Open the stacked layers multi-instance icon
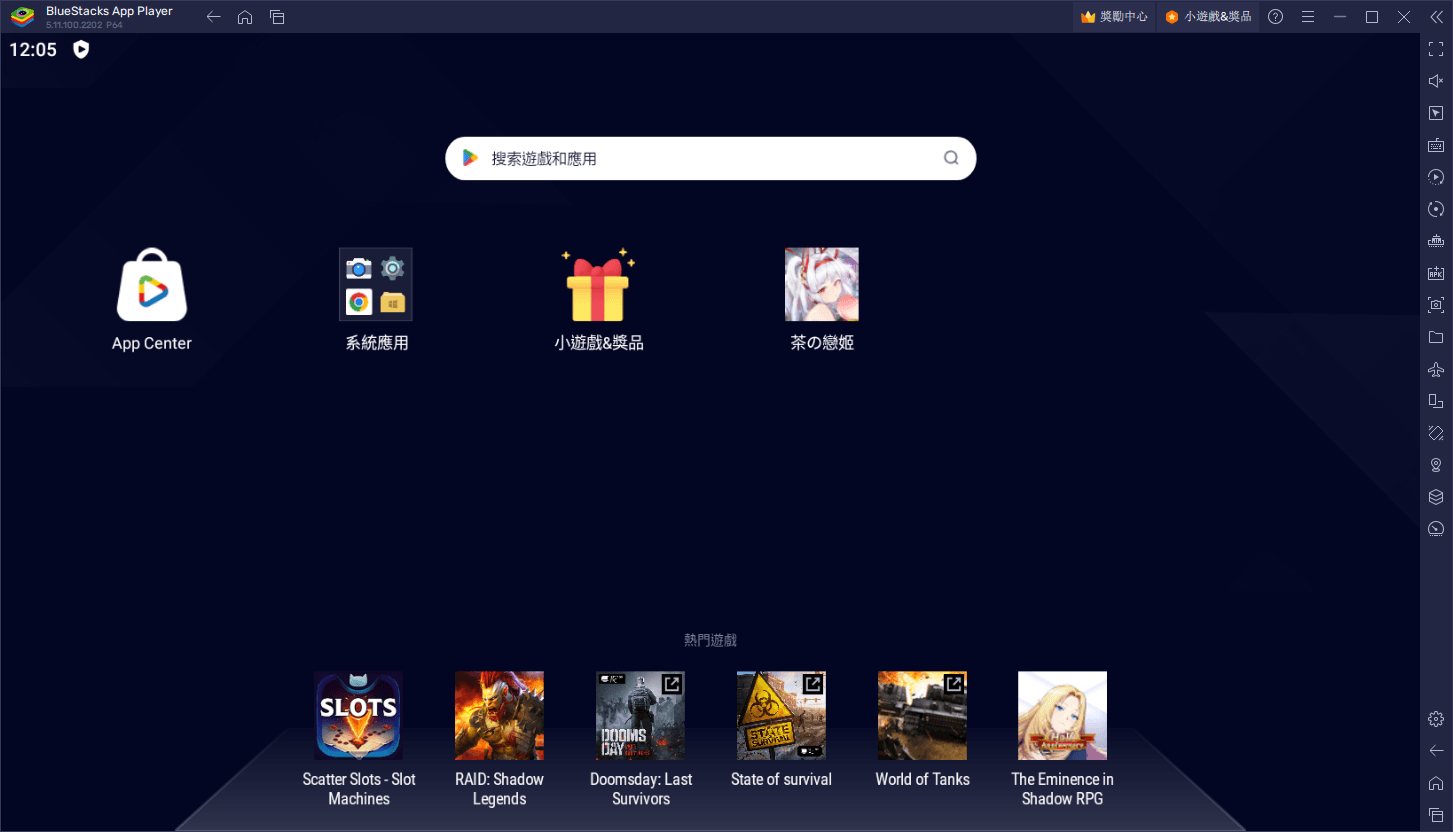Screen dimensions: 1453x832 (1436, 497)
